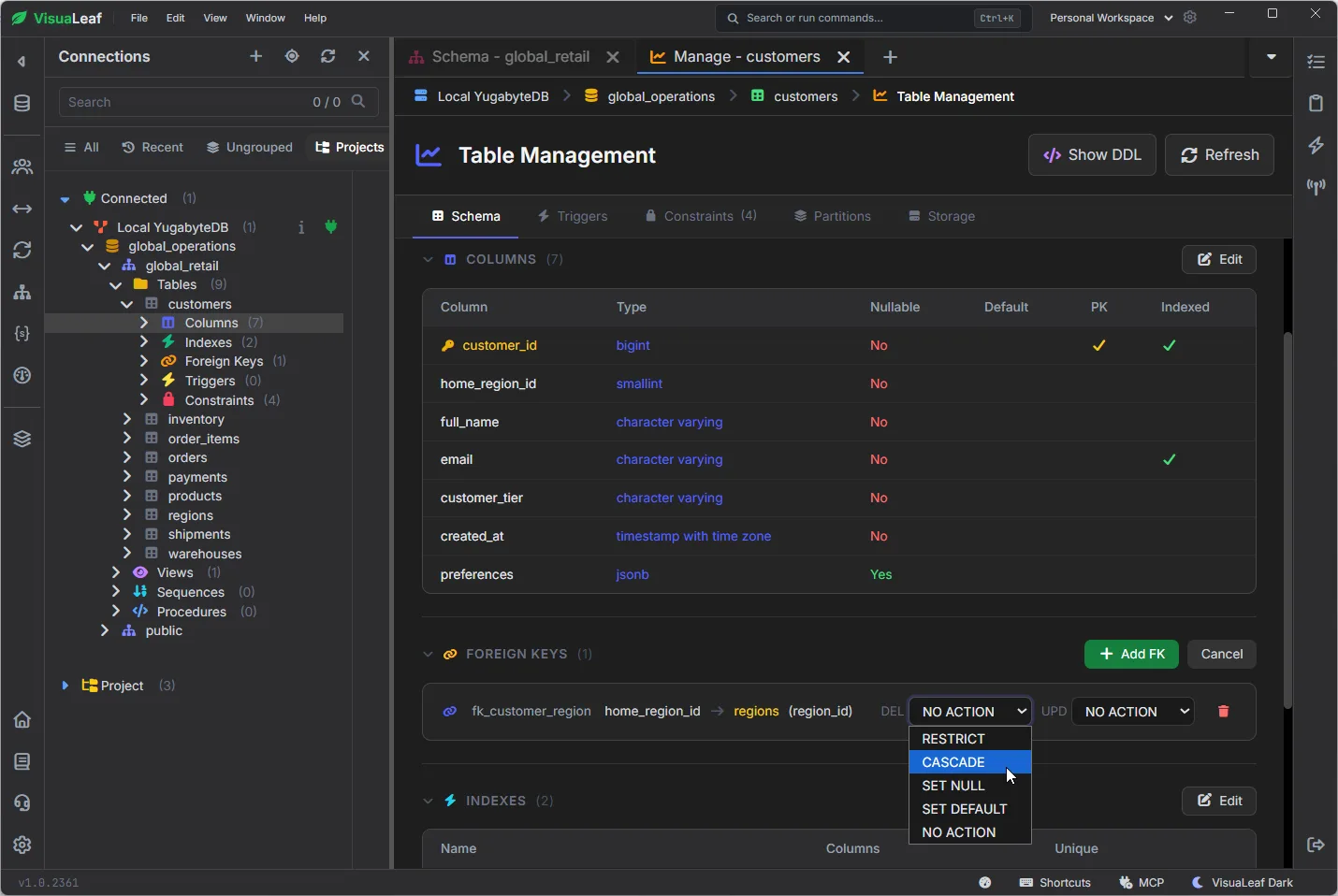Click the Show DDL button

point(1092,155)
